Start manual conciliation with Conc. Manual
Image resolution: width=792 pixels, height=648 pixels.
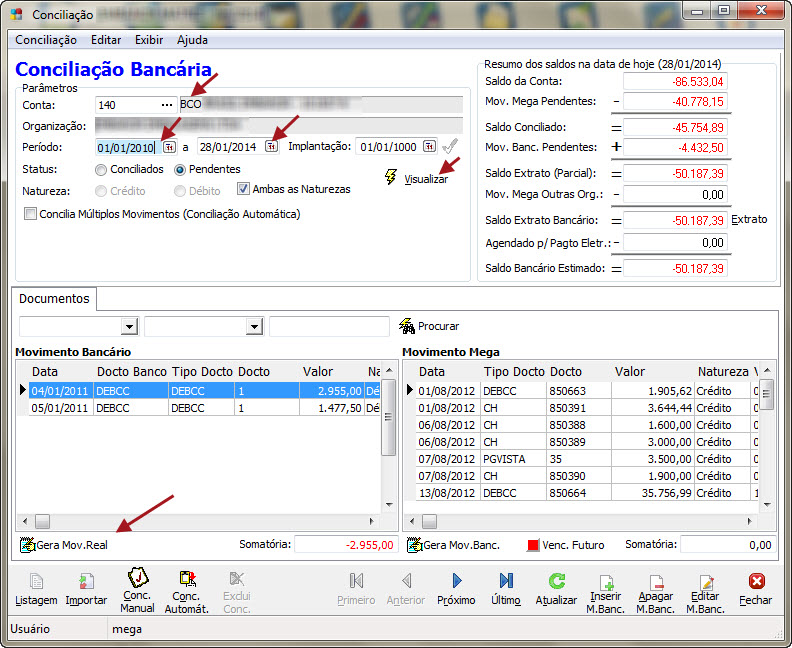(137, 584)
